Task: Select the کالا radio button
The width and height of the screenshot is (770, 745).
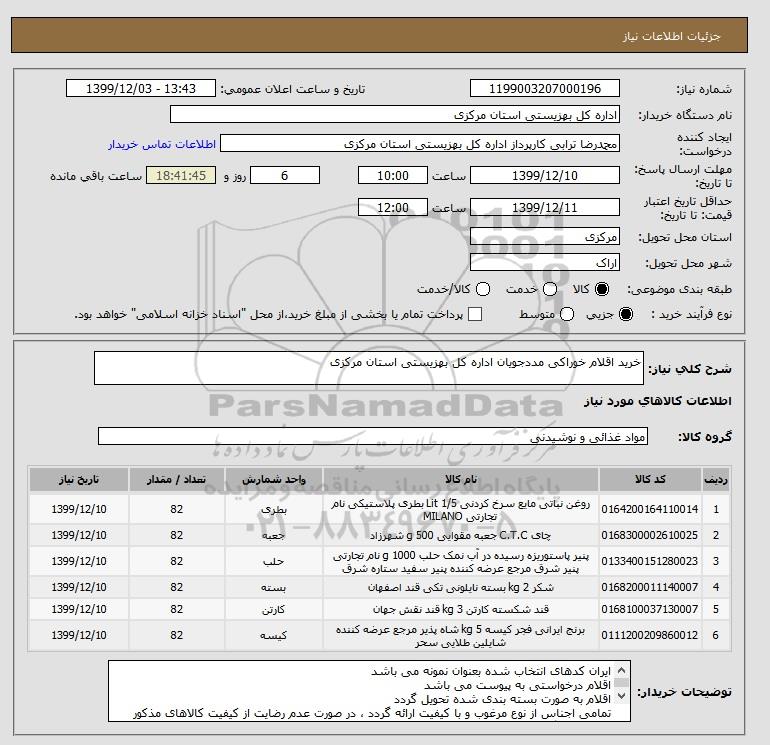Action: 602,289
